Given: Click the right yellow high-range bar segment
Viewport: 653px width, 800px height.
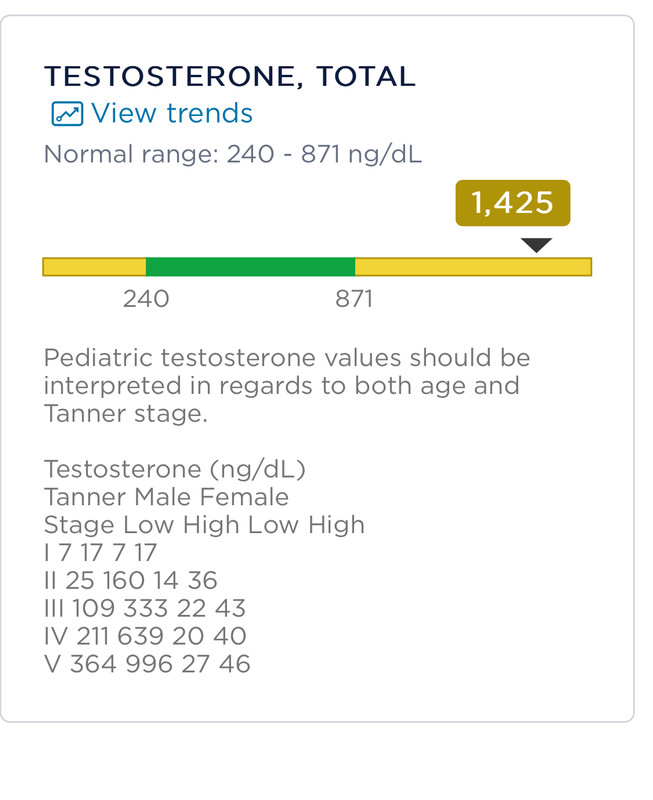Looking at the screenshot, I should pyautogui.click(x=472, y=266).
